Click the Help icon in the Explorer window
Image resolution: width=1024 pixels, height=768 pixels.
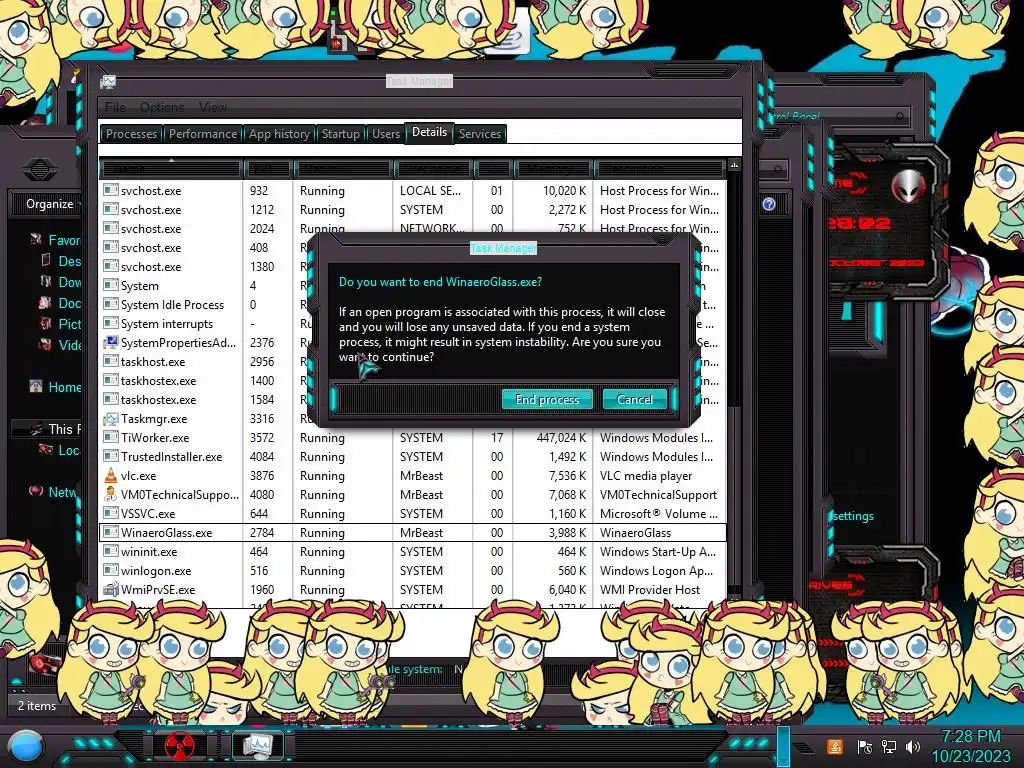click(x=769, y=204)
